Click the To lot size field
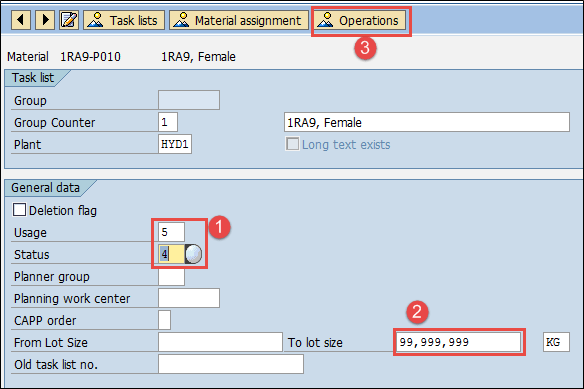The width and height of the screenshot is (584, 389). [458, 342]
